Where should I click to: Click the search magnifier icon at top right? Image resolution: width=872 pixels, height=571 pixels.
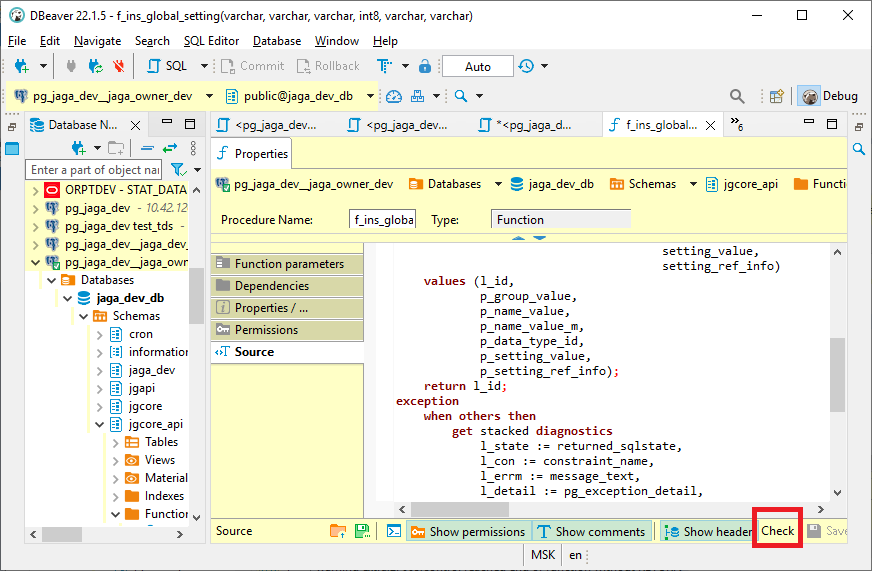[737, 96]
